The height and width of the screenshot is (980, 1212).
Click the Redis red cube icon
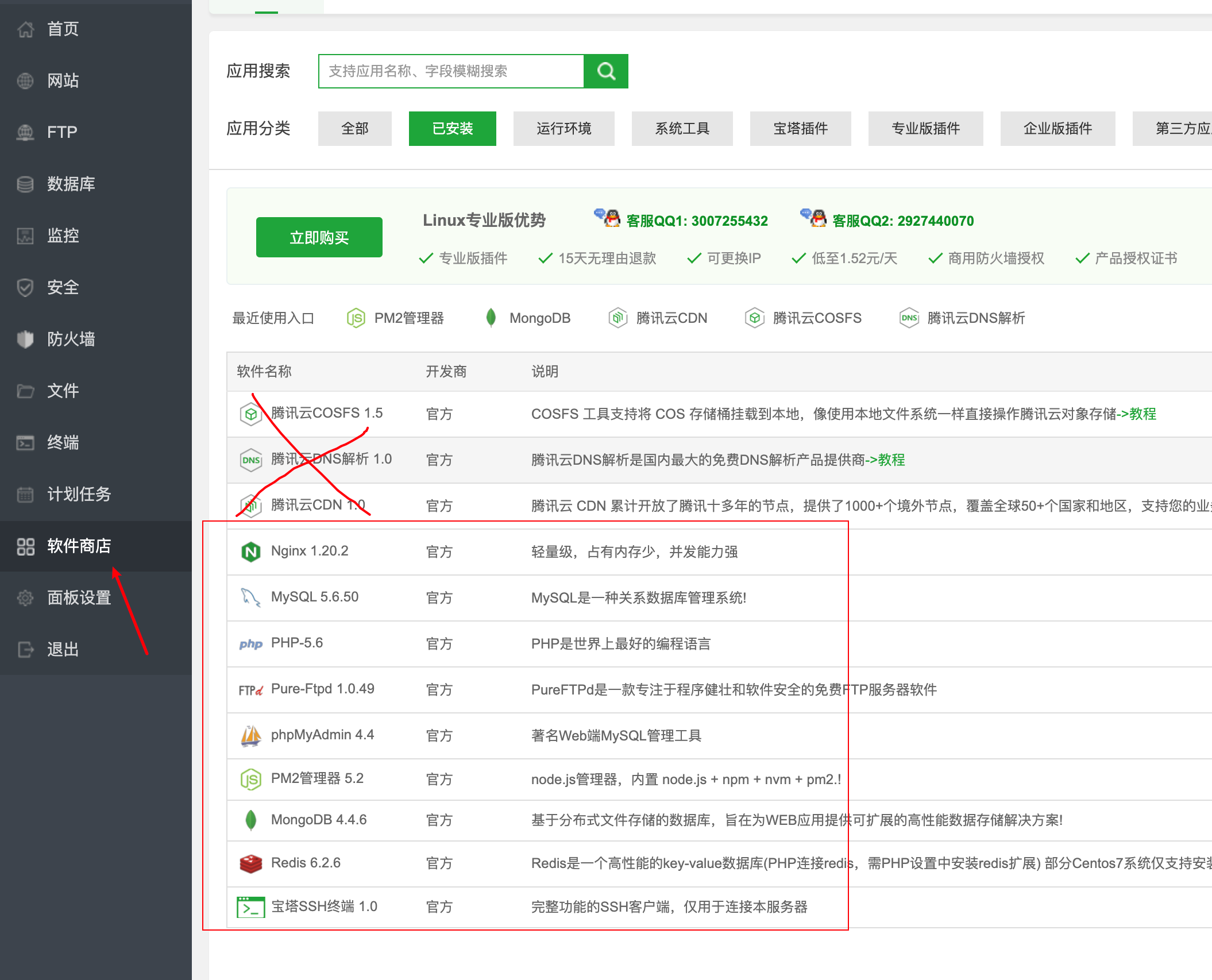coord(251,863)
